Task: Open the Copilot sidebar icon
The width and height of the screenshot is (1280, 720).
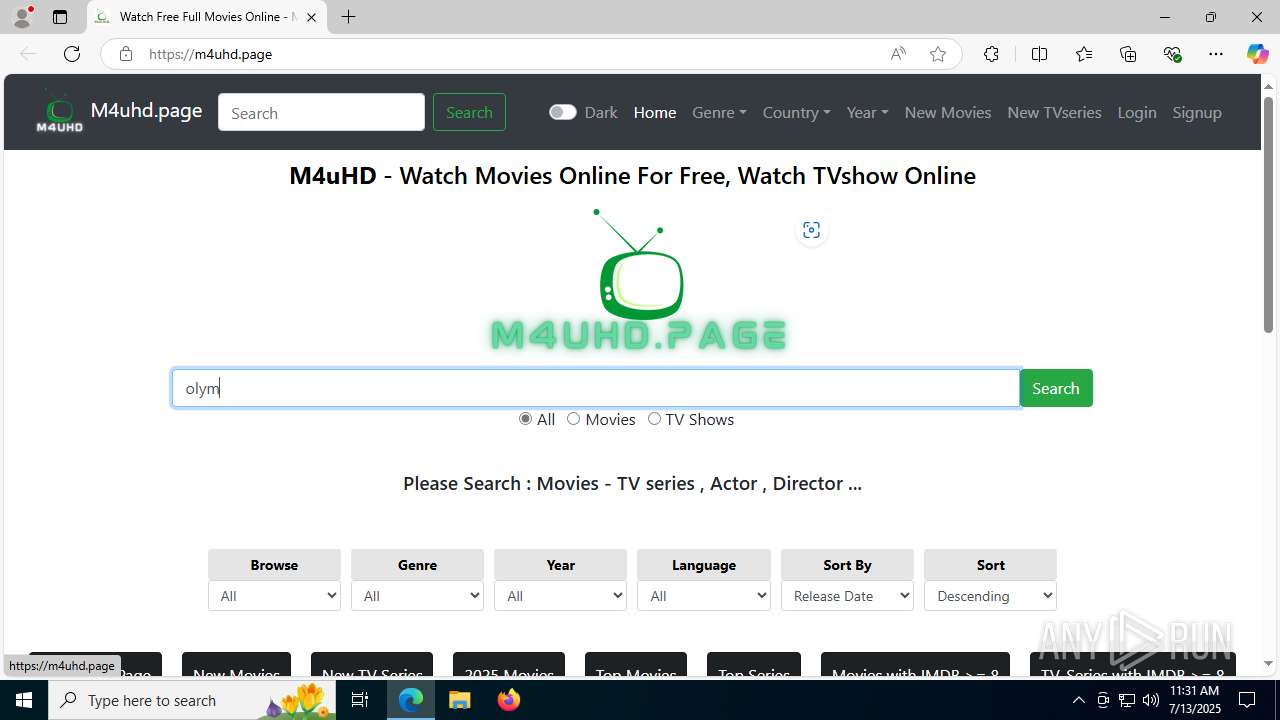Action: (1258, 54)
